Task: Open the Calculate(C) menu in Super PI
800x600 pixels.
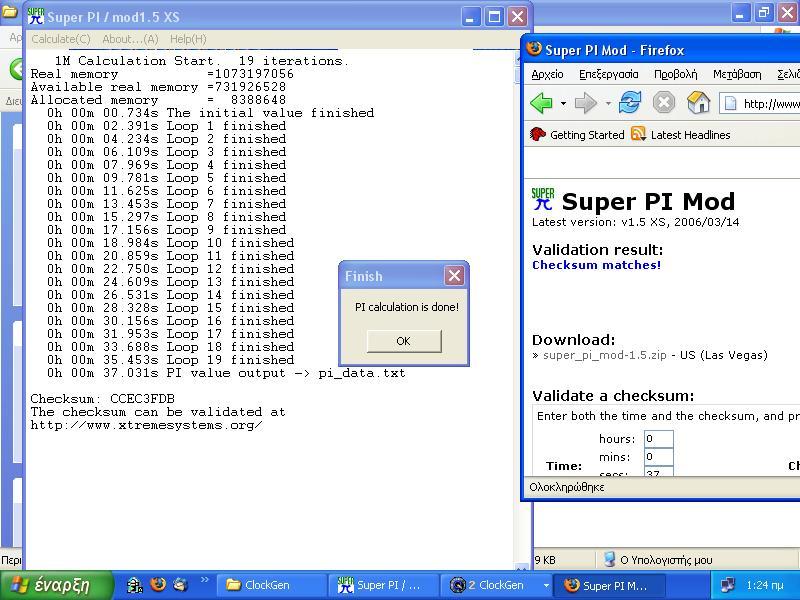Action: click(61, 39)
